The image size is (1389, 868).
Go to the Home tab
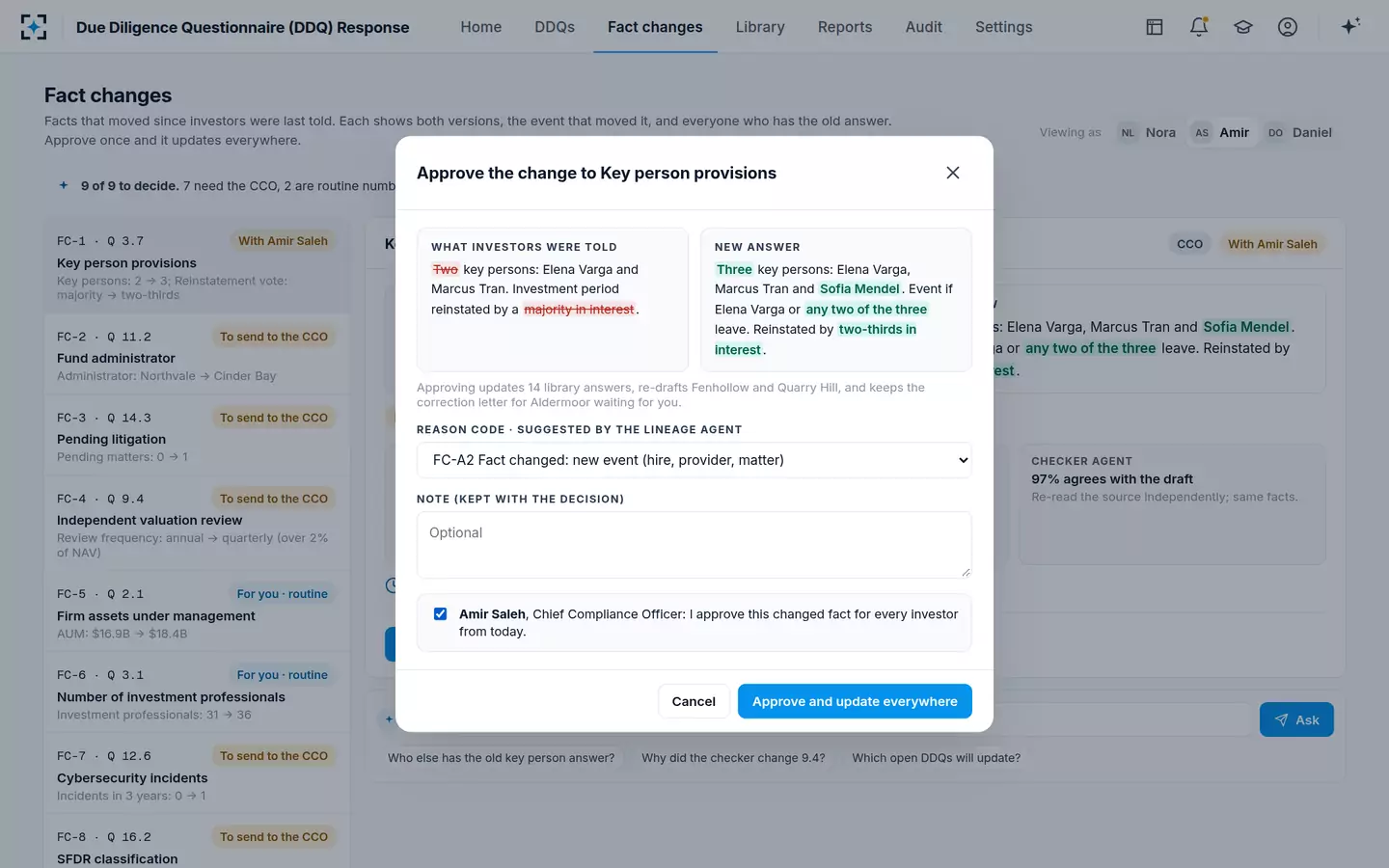[481, 27]
